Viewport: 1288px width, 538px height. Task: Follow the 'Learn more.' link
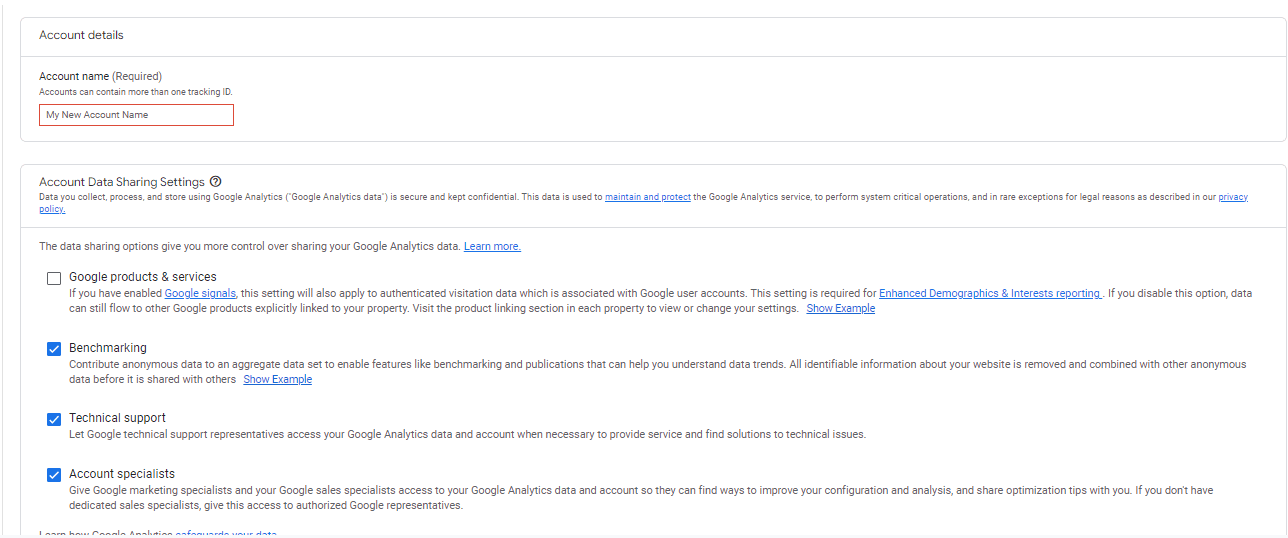coord(492,246)
